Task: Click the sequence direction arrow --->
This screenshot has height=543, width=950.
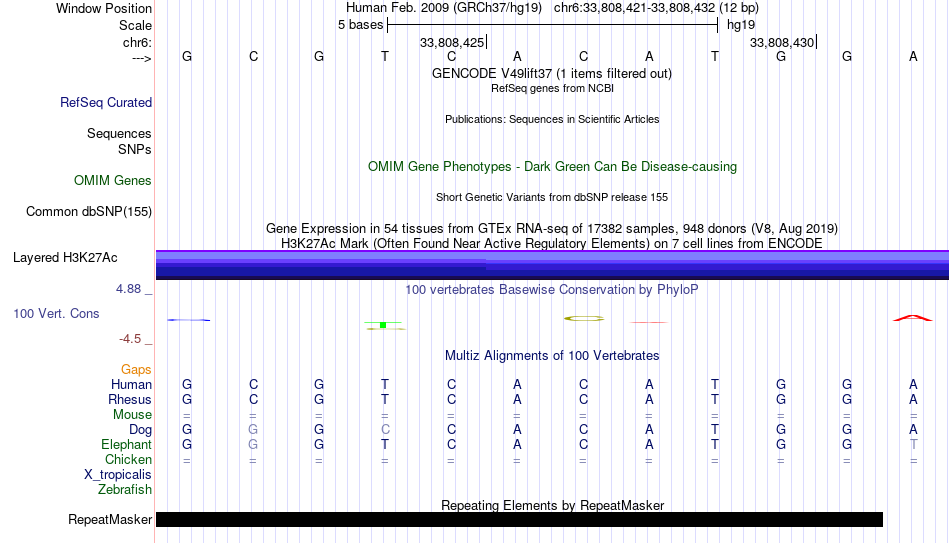Action: point(141,58)
